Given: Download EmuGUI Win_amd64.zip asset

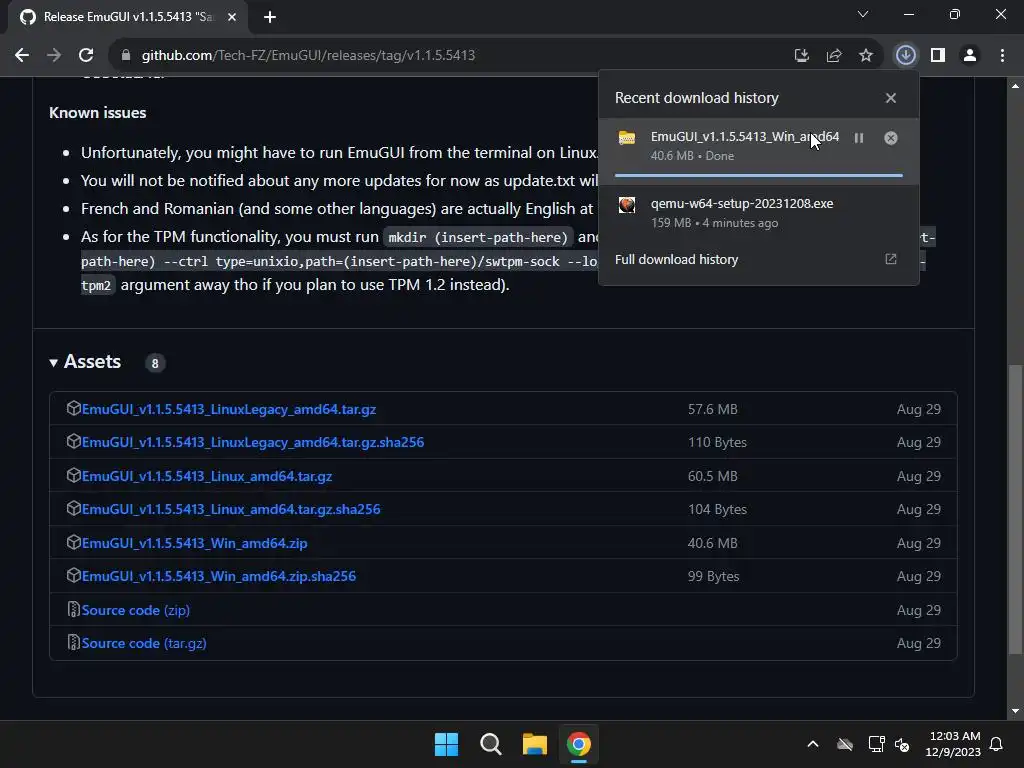Looking at the screenshot, I should (x=194, y=543).
